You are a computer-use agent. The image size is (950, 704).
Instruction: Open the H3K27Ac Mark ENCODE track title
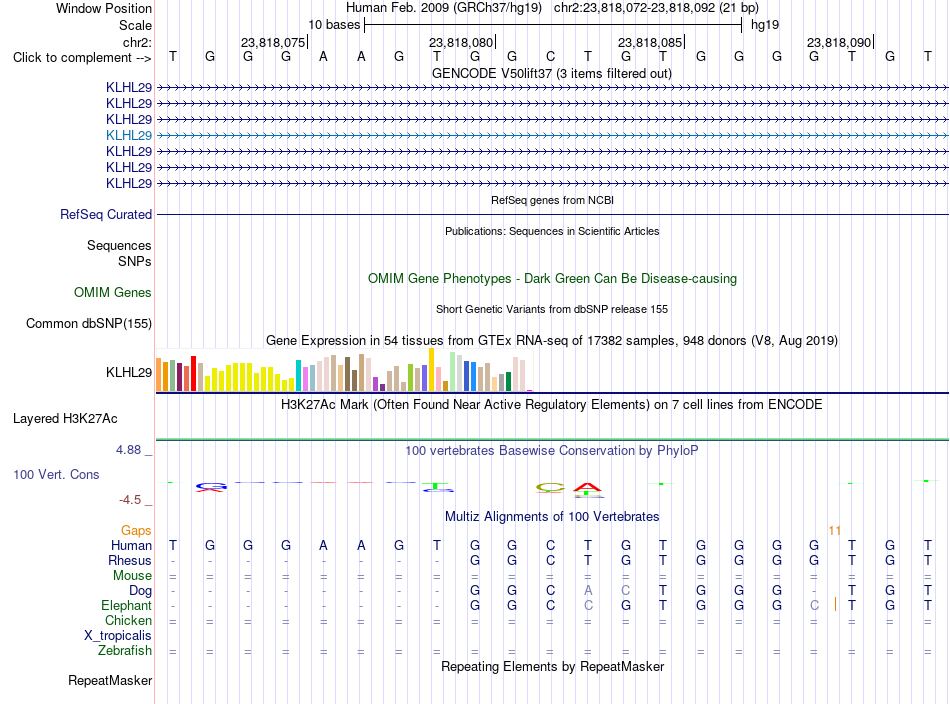coord(551,405)
